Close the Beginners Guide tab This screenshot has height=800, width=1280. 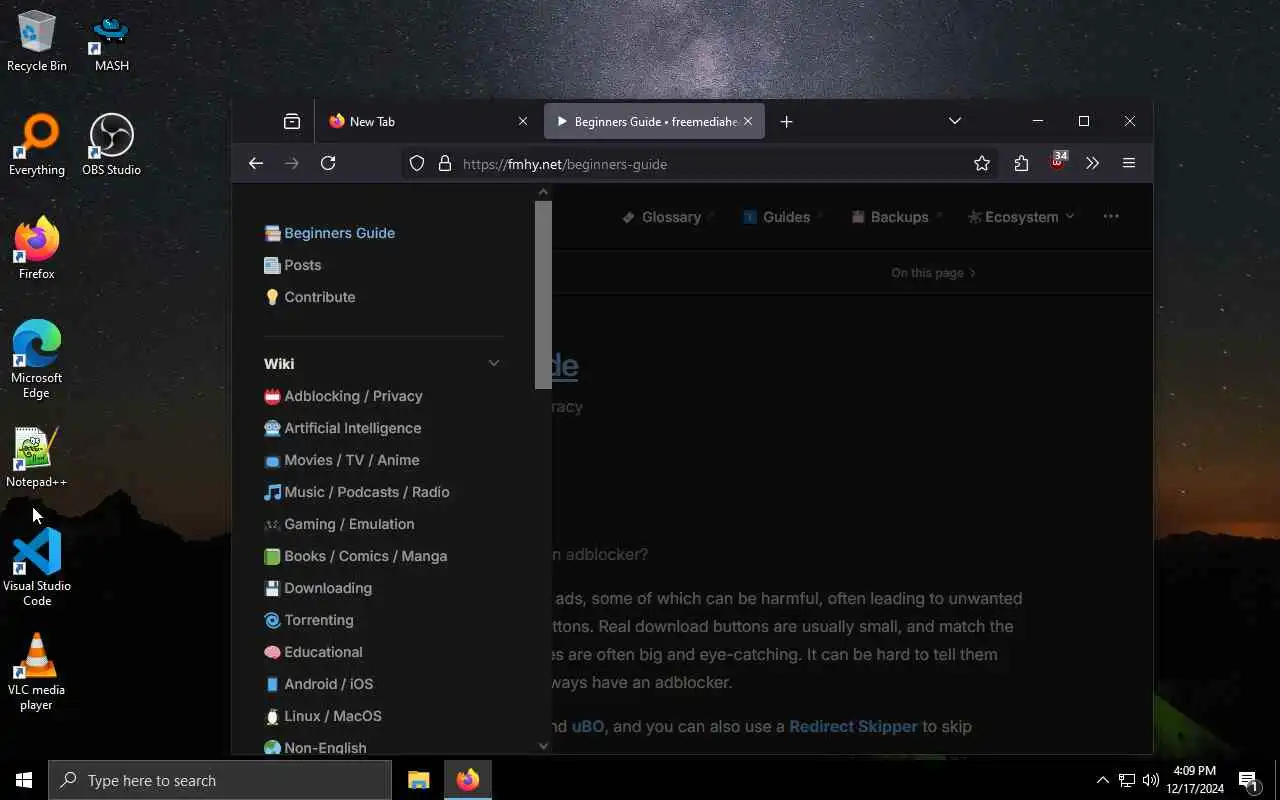[x=747, y=121]
